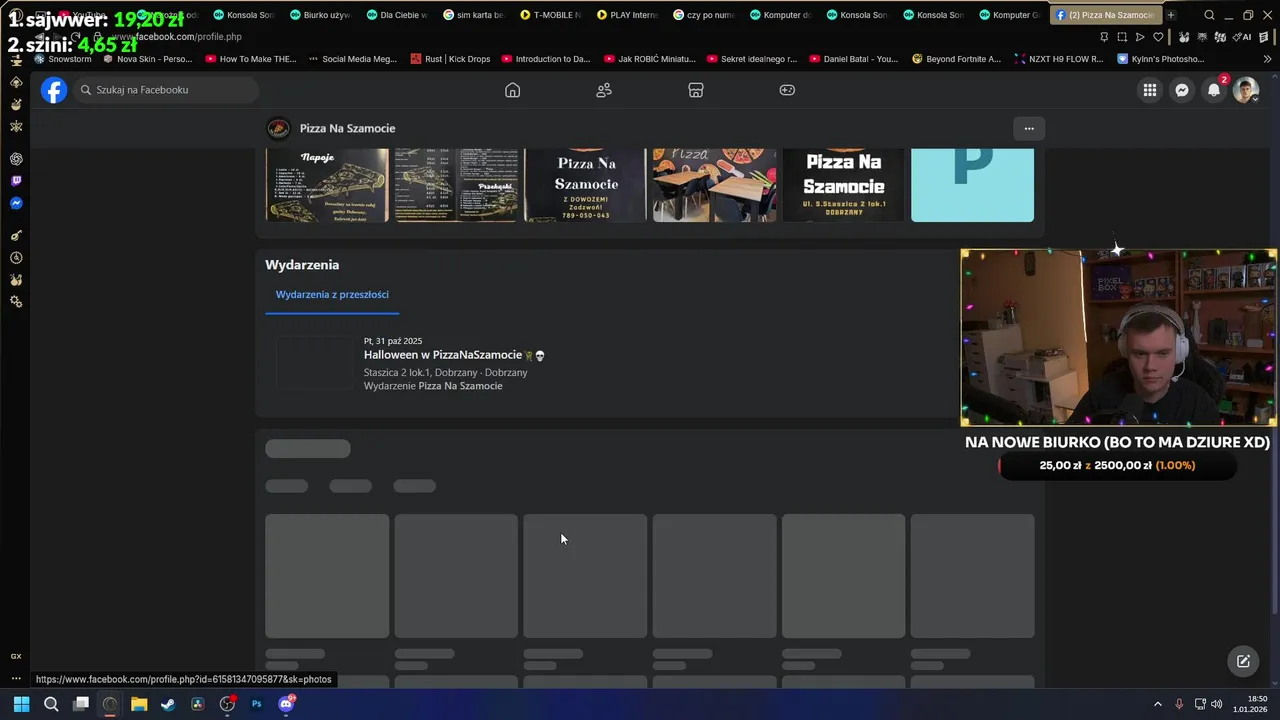Show hidden system tray icons
This screenshot has height=720, width=1280.
pyautogui.click(x=1158, y=704)
